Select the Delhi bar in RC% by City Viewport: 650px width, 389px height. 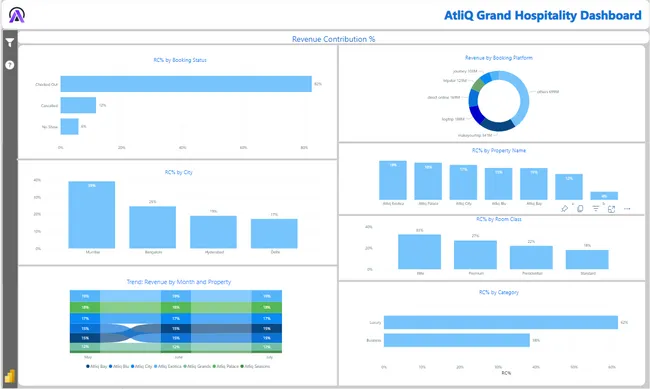pos(274,233)
